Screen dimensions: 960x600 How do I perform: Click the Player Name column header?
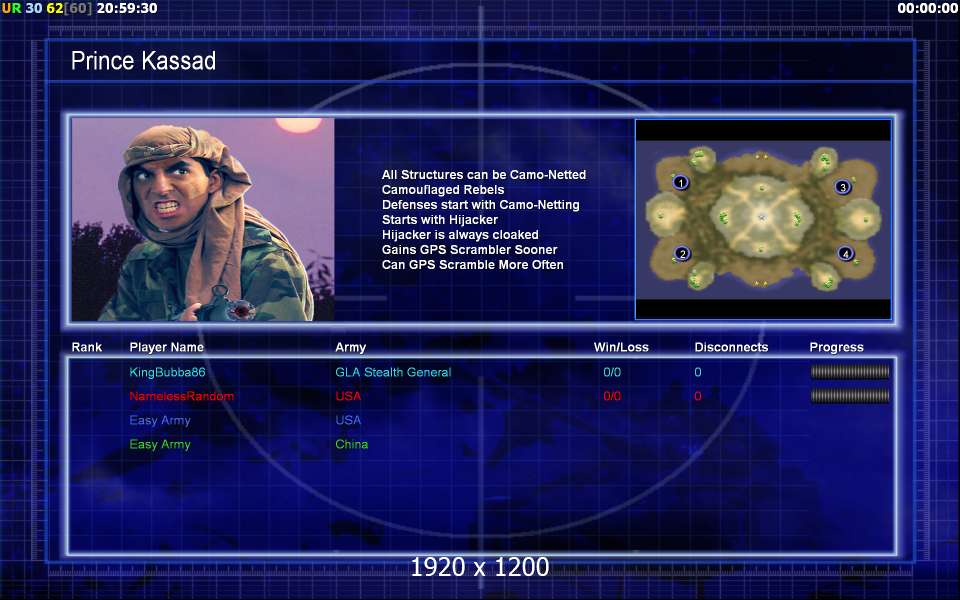click(167, 347)
